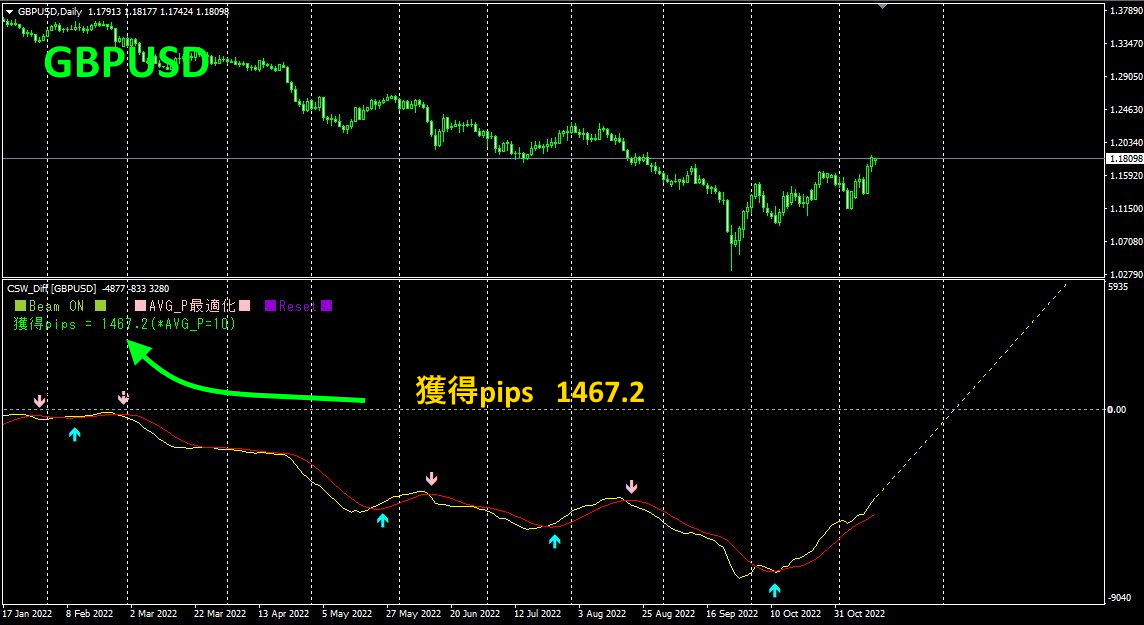Click the 1.20340 price axis label
The image size is (1144, 625).
pos(1124,143)
